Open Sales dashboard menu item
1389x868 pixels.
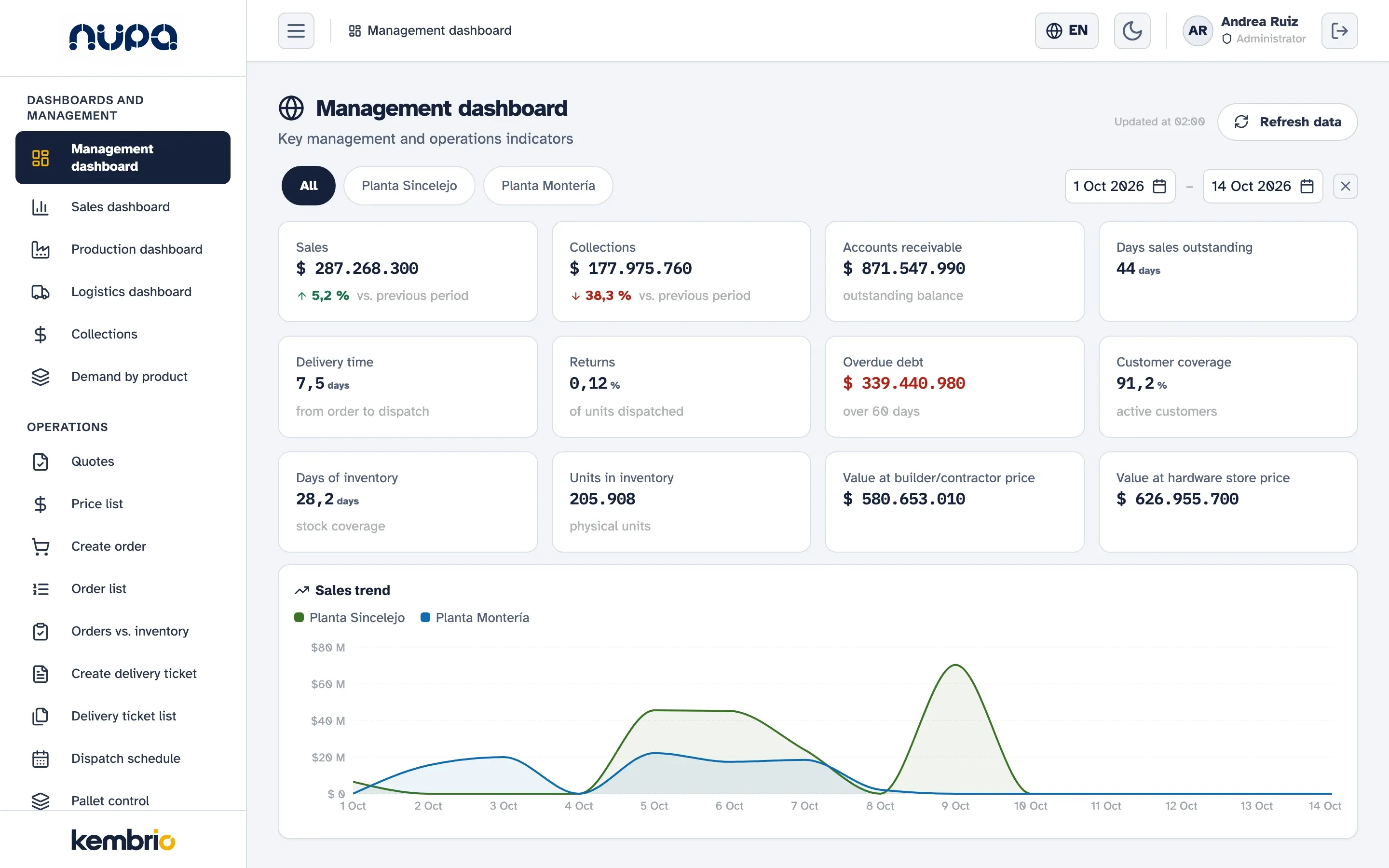tap(123, 207)
